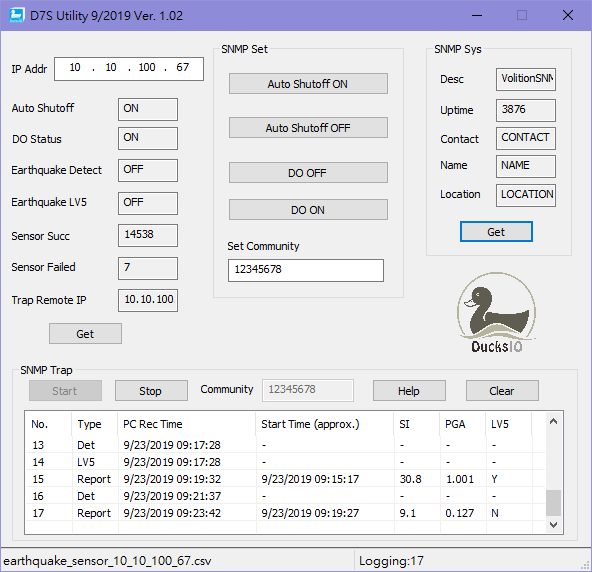
Task: Select trap row 15 Report entry
Action: 285,479
